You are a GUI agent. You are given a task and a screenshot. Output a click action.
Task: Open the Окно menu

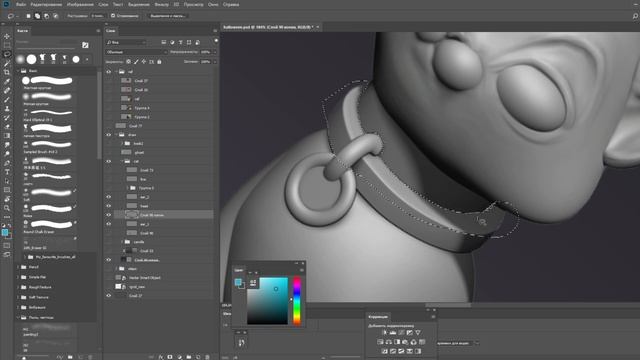213,4
